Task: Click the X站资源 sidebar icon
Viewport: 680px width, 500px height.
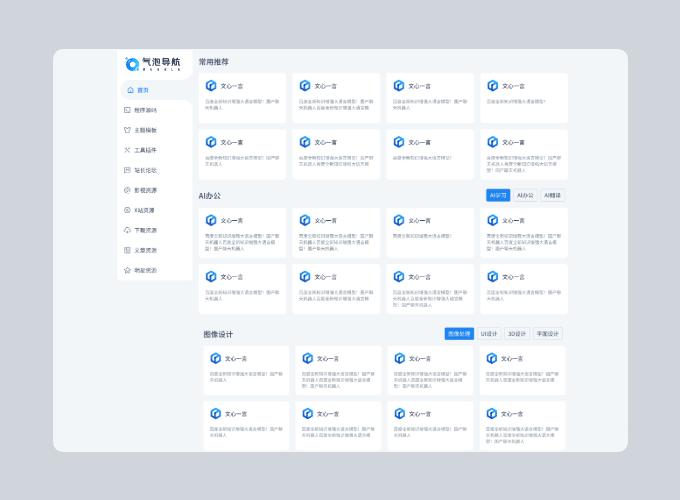Action: [x=127, y=210]
